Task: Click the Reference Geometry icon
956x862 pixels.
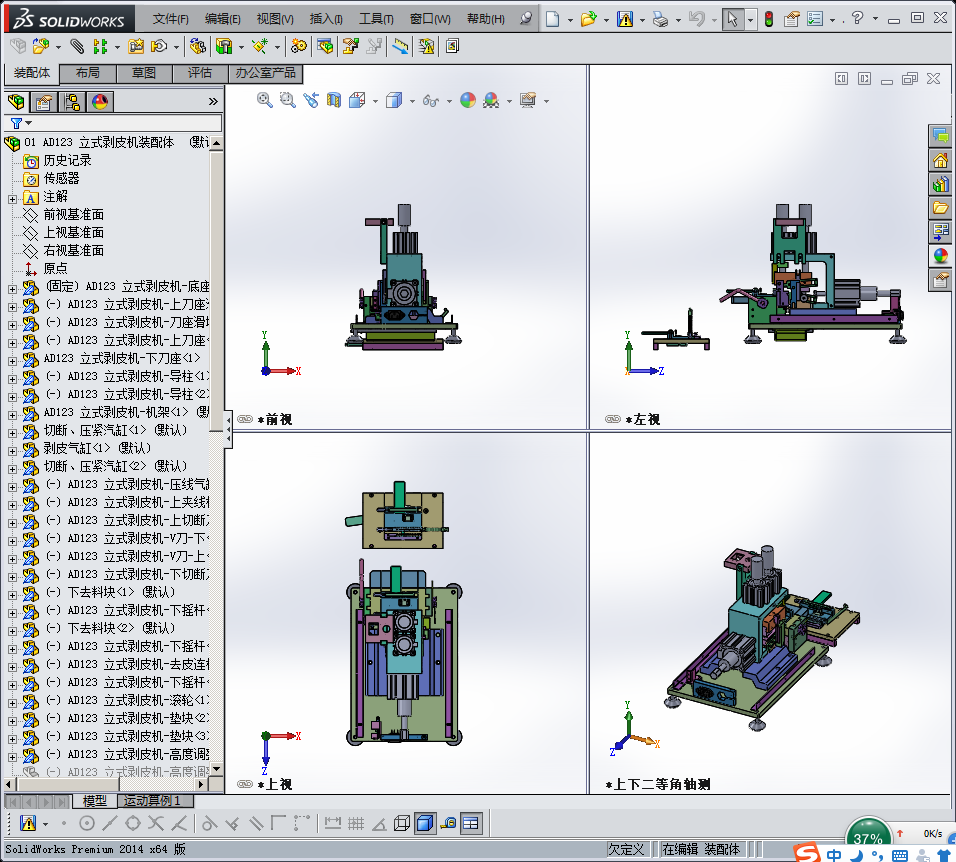Action: pyautogui.click(x=260, y=46)
